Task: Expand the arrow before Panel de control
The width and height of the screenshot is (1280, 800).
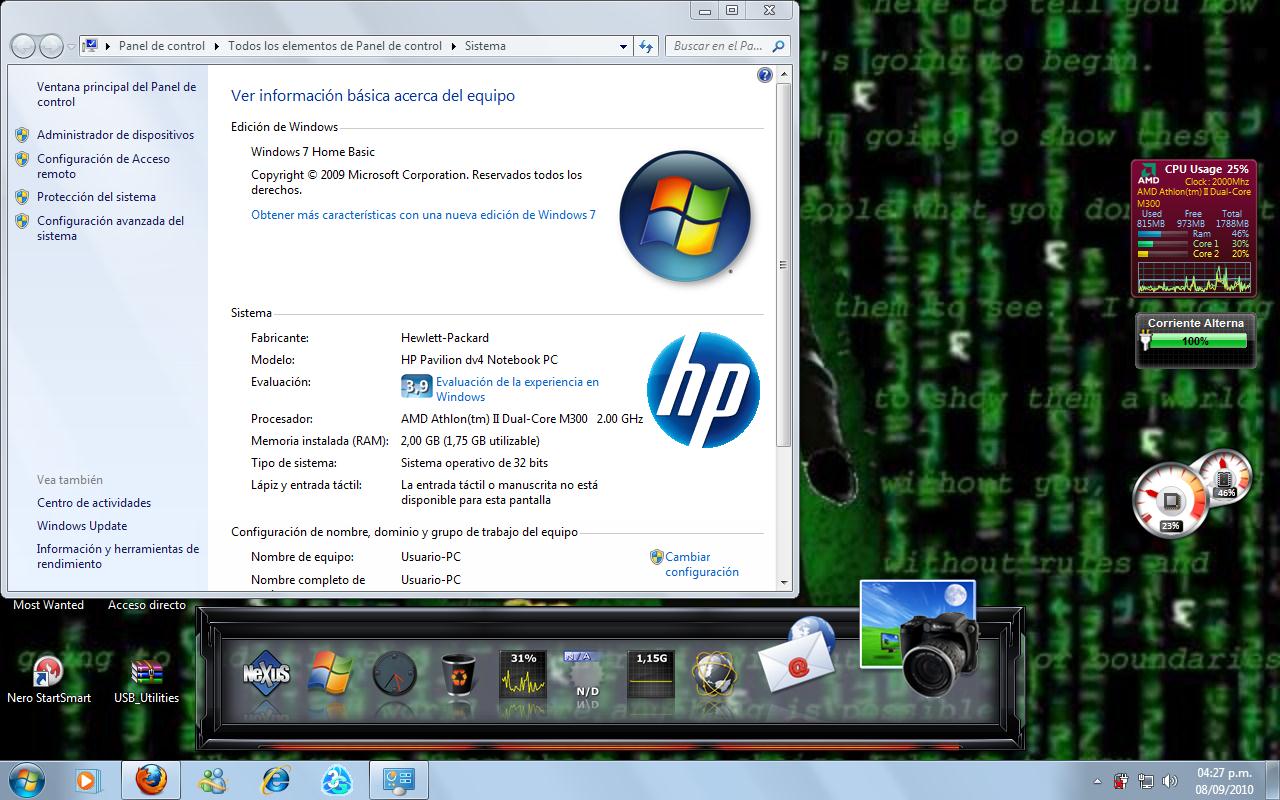Action: 109,46
